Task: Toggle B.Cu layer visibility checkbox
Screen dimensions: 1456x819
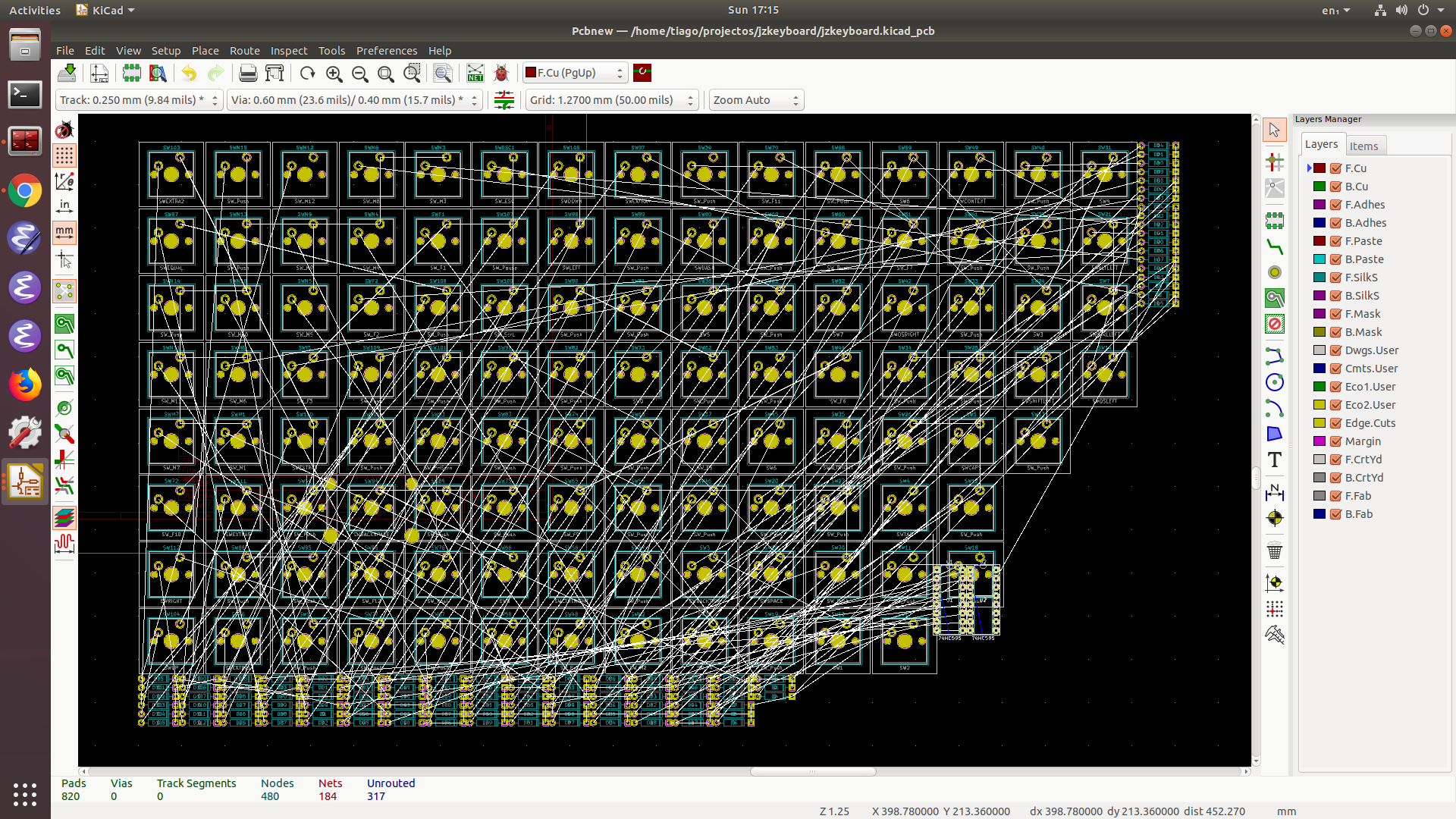Action: (x=1336, y=187)
